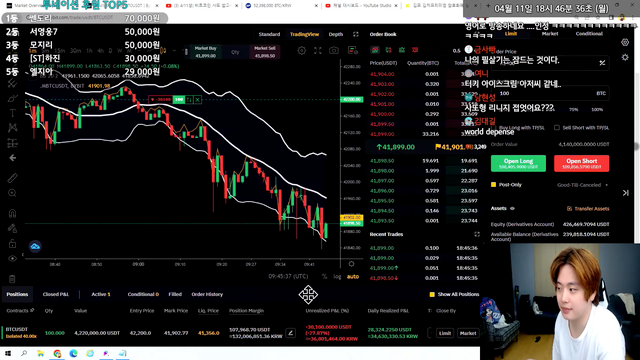This screenshot has width=640, height=360.
Task: Switch to the Closed P&L tab
Action: 56,294
